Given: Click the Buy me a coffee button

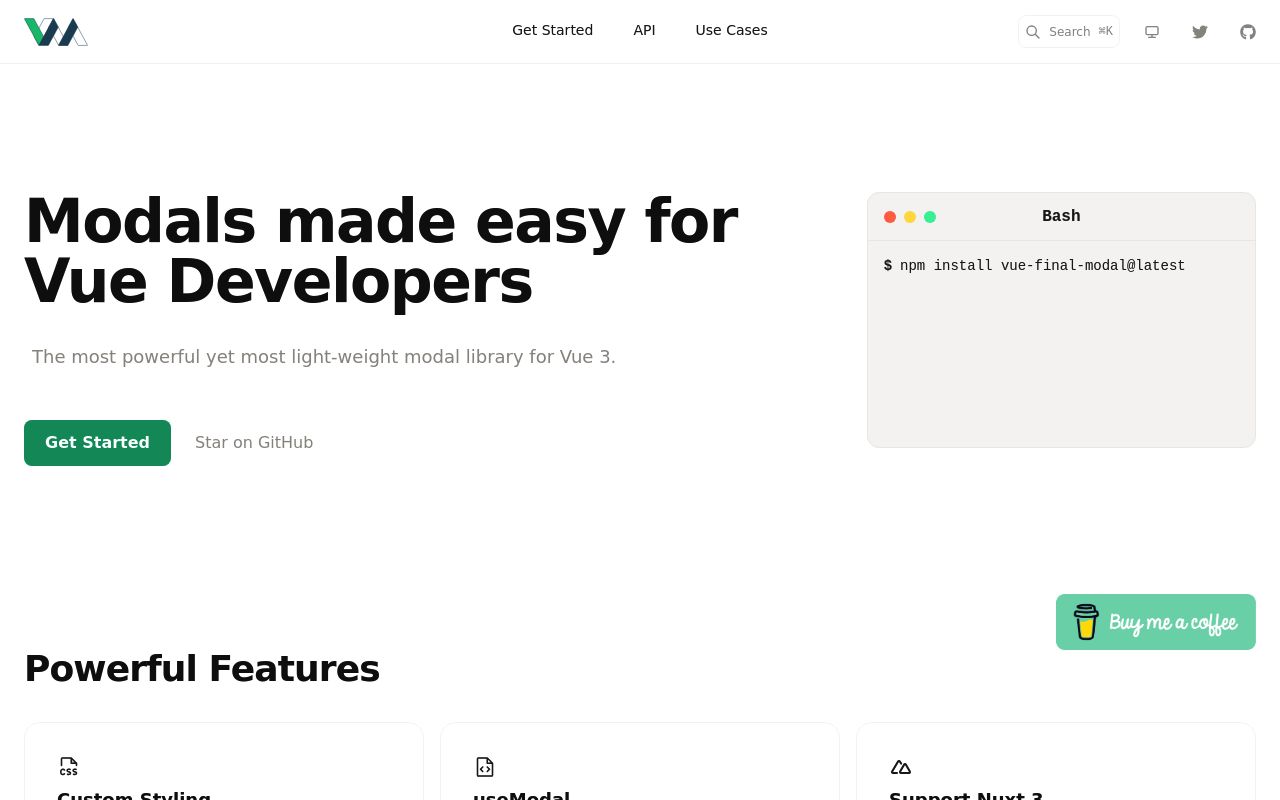Looking at the screenshot, I should 1155,621.
